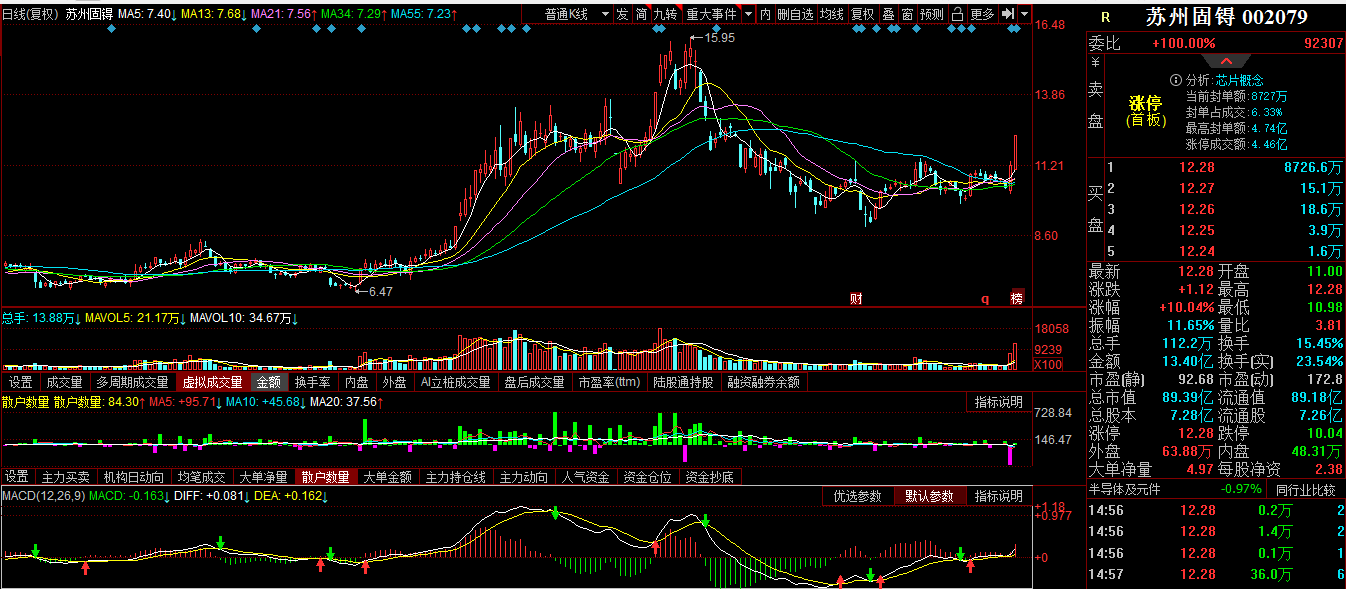Viewport: 1346px width, 589px height.
Task: Toggle 复权 price adjustment
Action: (862, 14)
